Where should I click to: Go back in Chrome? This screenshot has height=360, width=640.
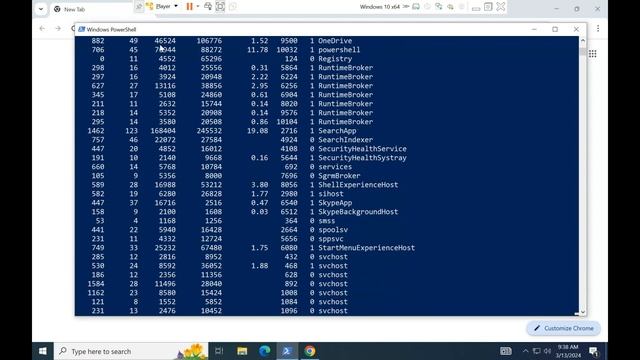tap(42, 29)
